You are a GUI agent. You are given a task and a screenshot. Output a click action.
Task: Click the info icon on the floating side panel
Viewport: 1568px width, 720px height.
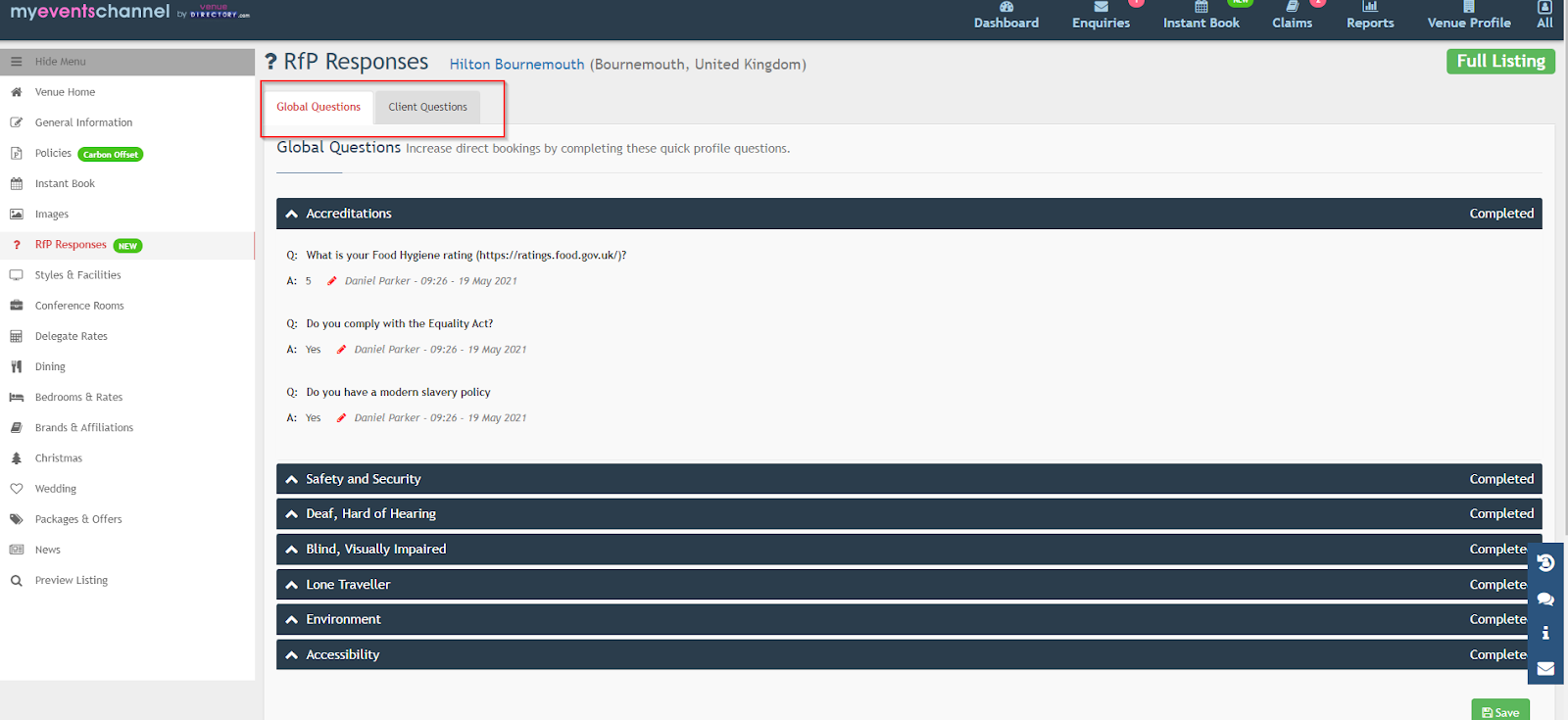pos(1545,633)
